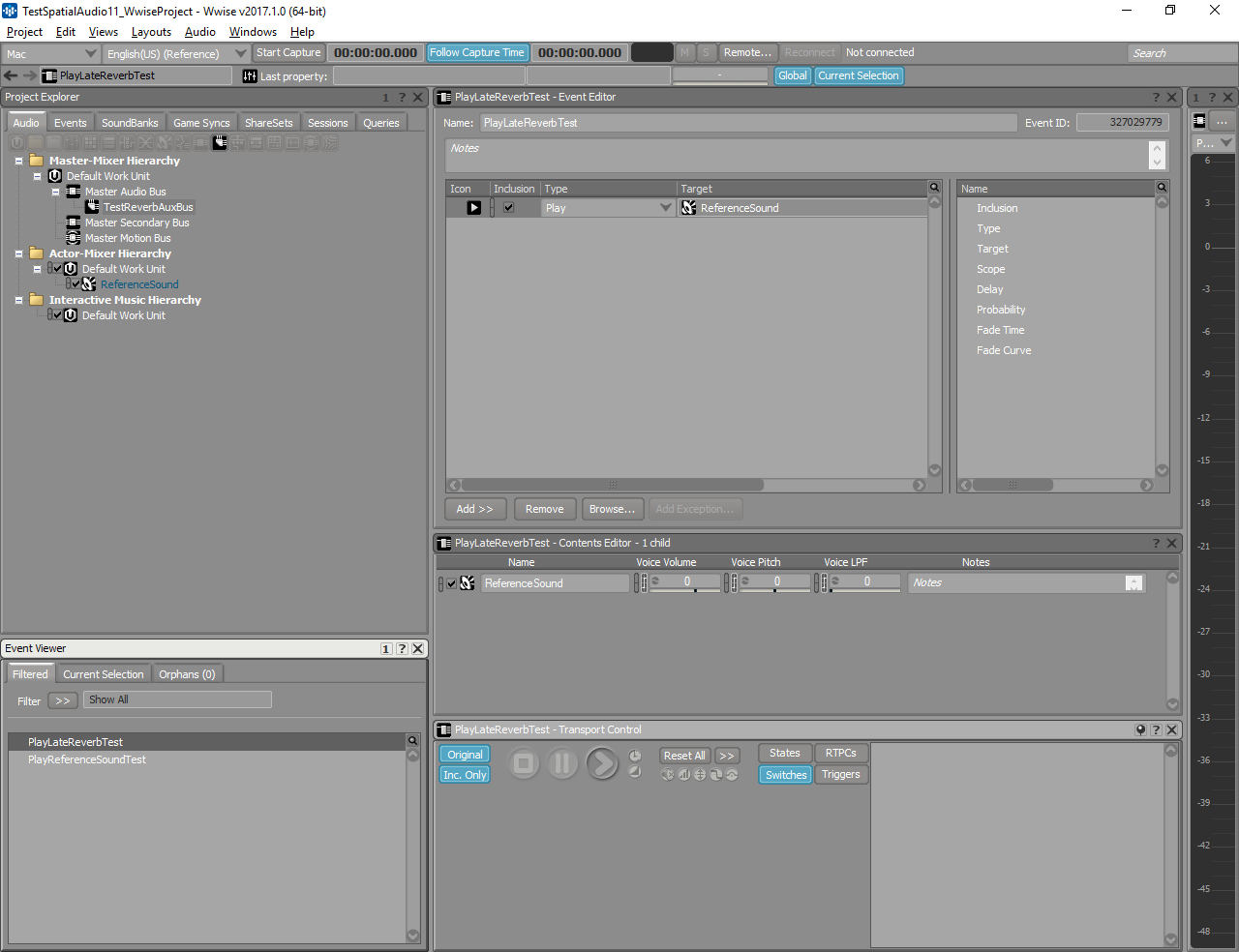Click ReferenceSound icon in the Target column

tap(688, 208)
